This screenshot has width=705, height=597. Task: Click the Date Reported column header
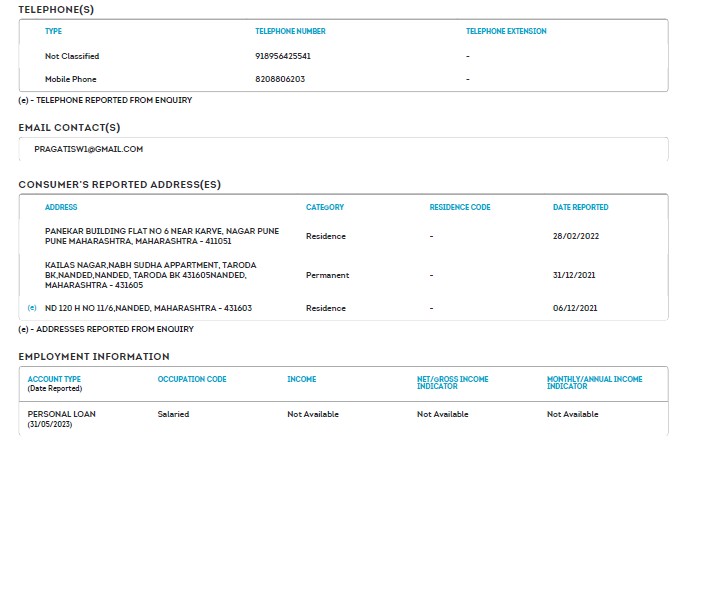tap(580, 207)
